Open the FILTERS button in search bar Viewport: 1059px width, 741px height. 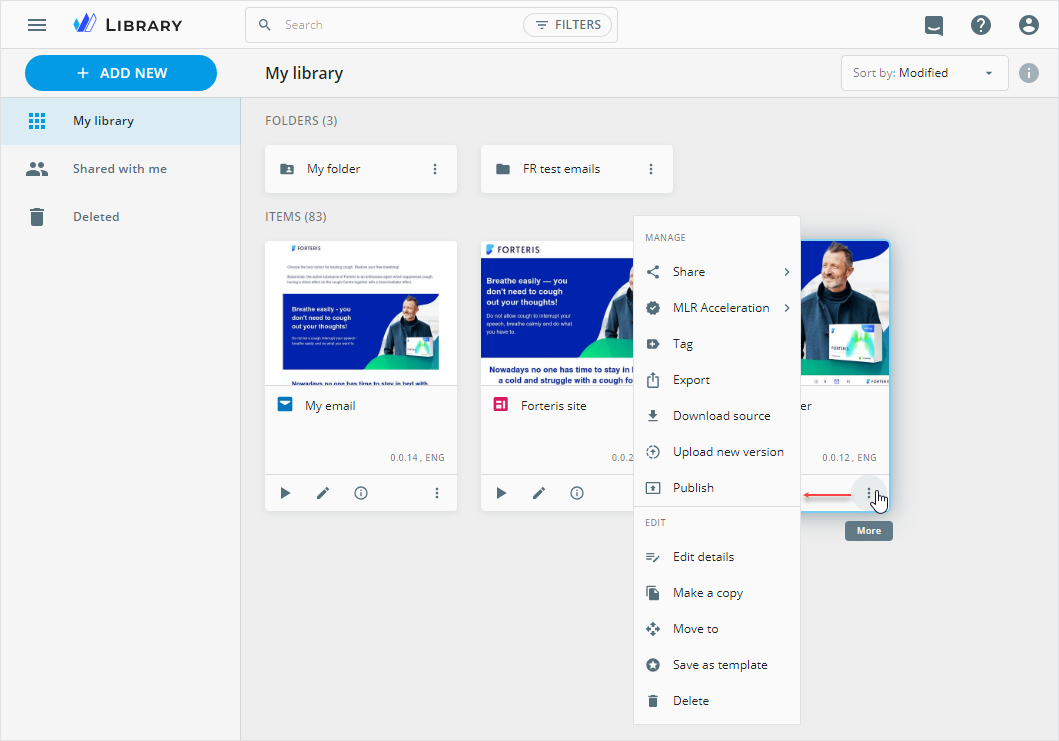pyautogui.click(x=568, y=25)
